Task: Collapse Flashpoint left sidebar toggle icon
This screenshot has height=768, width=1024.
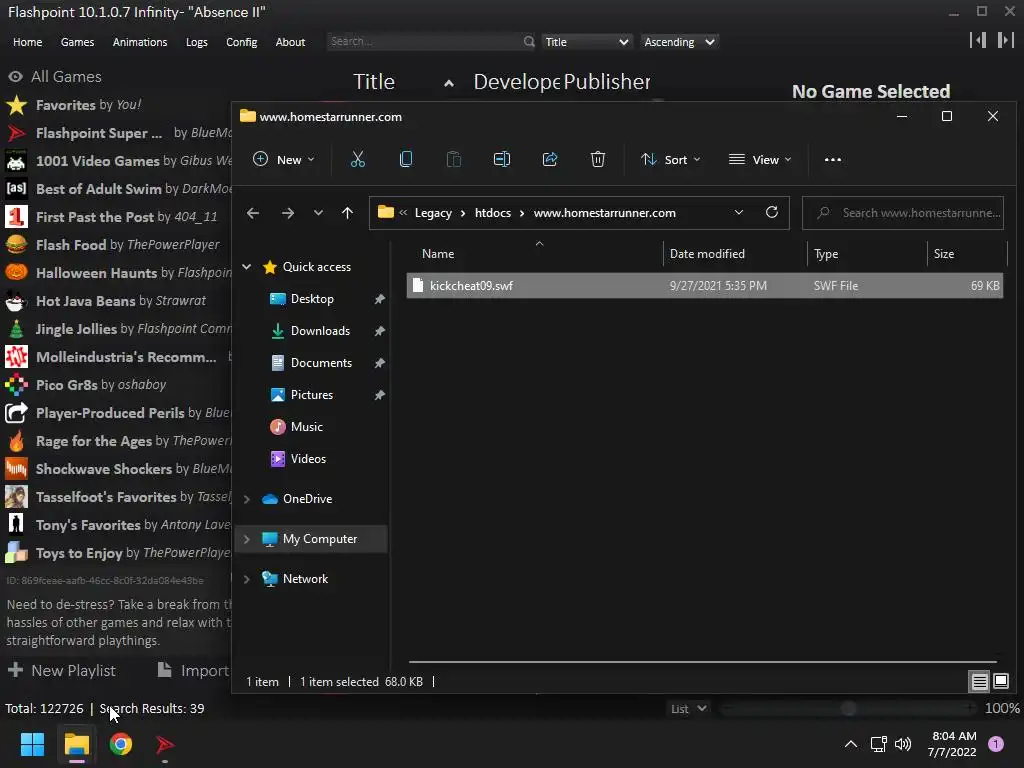Action: tap(978, 40)
